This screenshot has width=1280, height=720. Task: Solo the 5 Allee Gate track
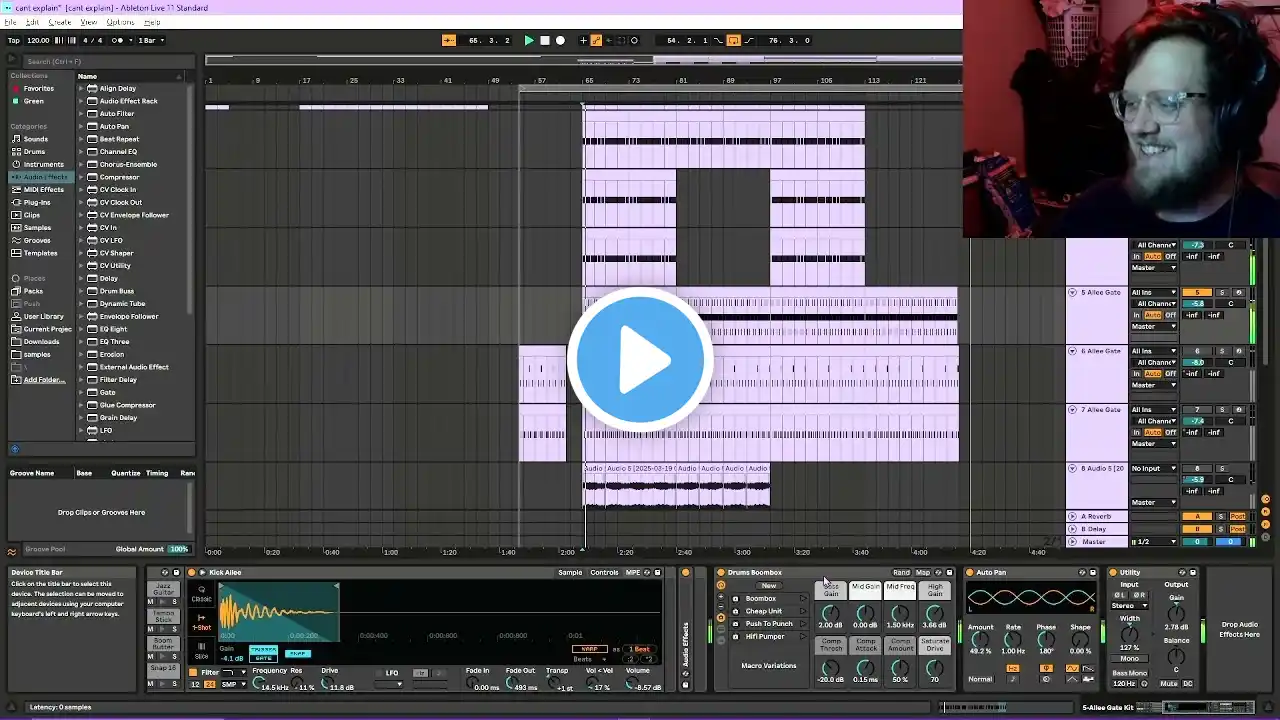tap(1221, 293)
